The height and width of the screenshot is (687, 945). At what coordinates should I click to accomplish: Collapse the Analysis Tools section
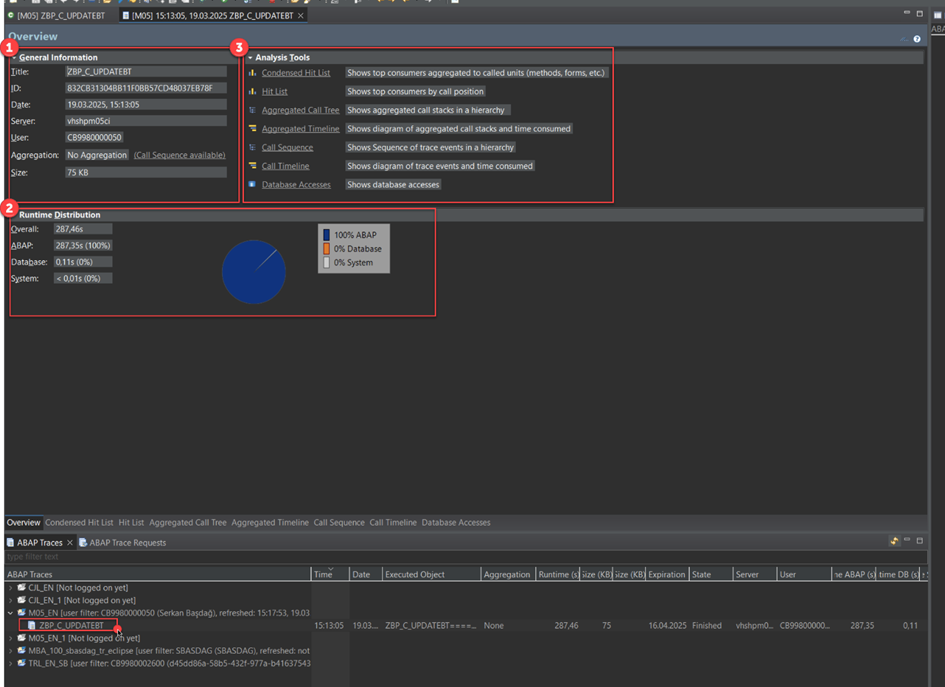point(250,58)
